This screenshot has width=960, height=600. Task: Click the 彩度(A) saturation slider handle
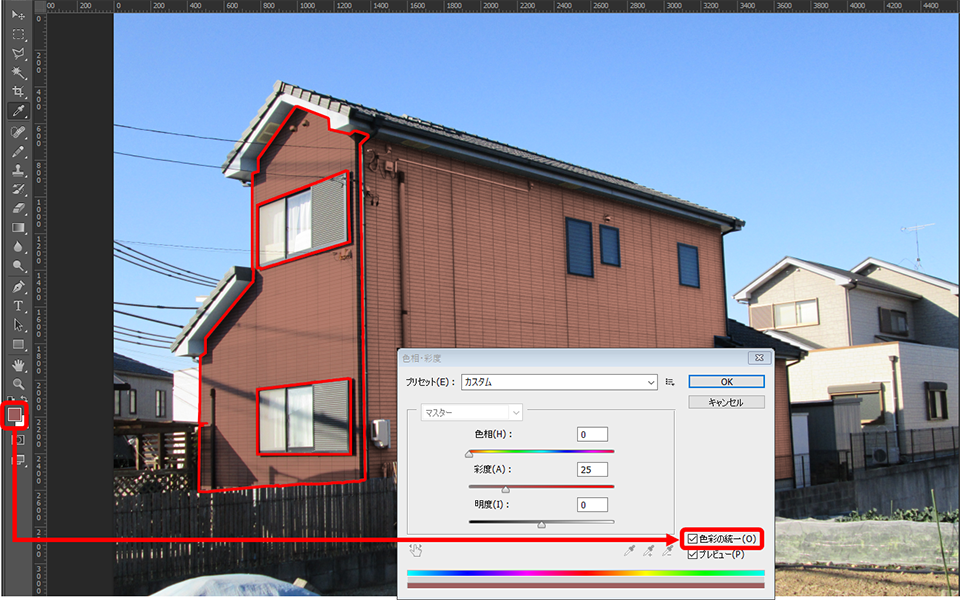(x=506, y=490)
